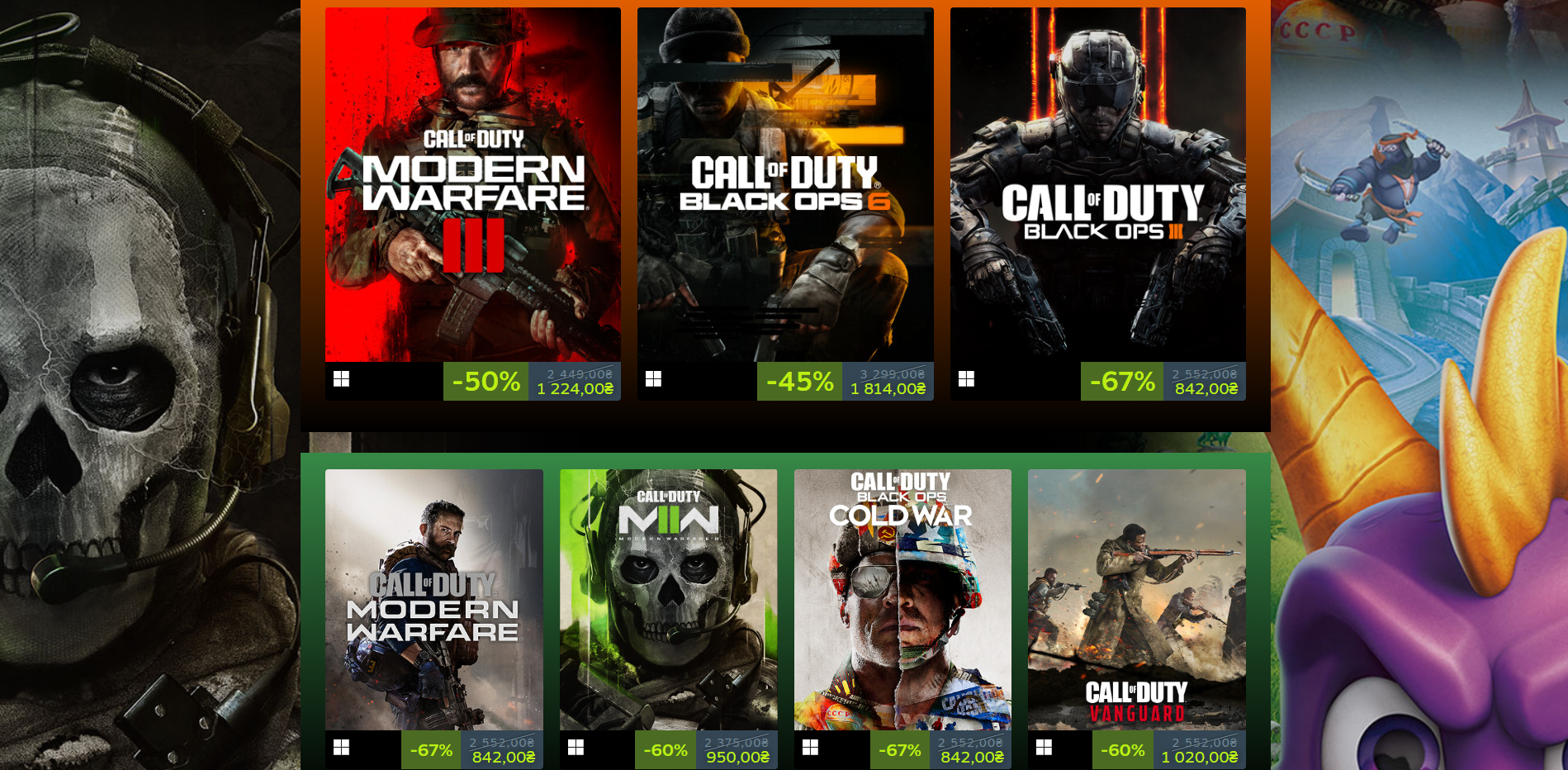Click the -45% discount badge
Image resolution: width=1568 pixels, height=770 pixels.
[x=799, y=382]
